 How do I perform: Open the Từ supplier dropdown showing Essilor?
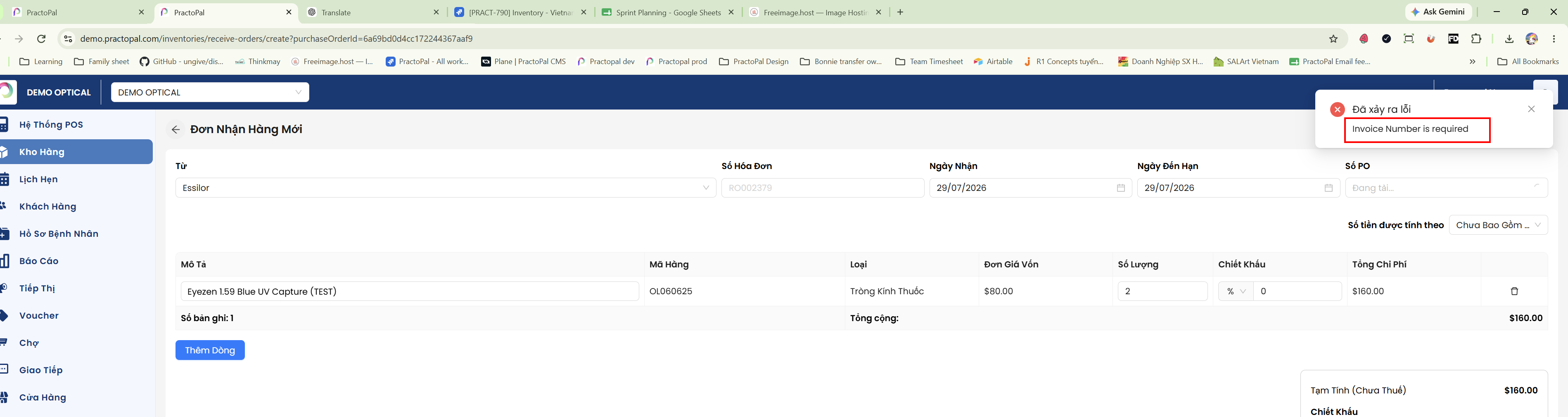(x=446, y=188)
